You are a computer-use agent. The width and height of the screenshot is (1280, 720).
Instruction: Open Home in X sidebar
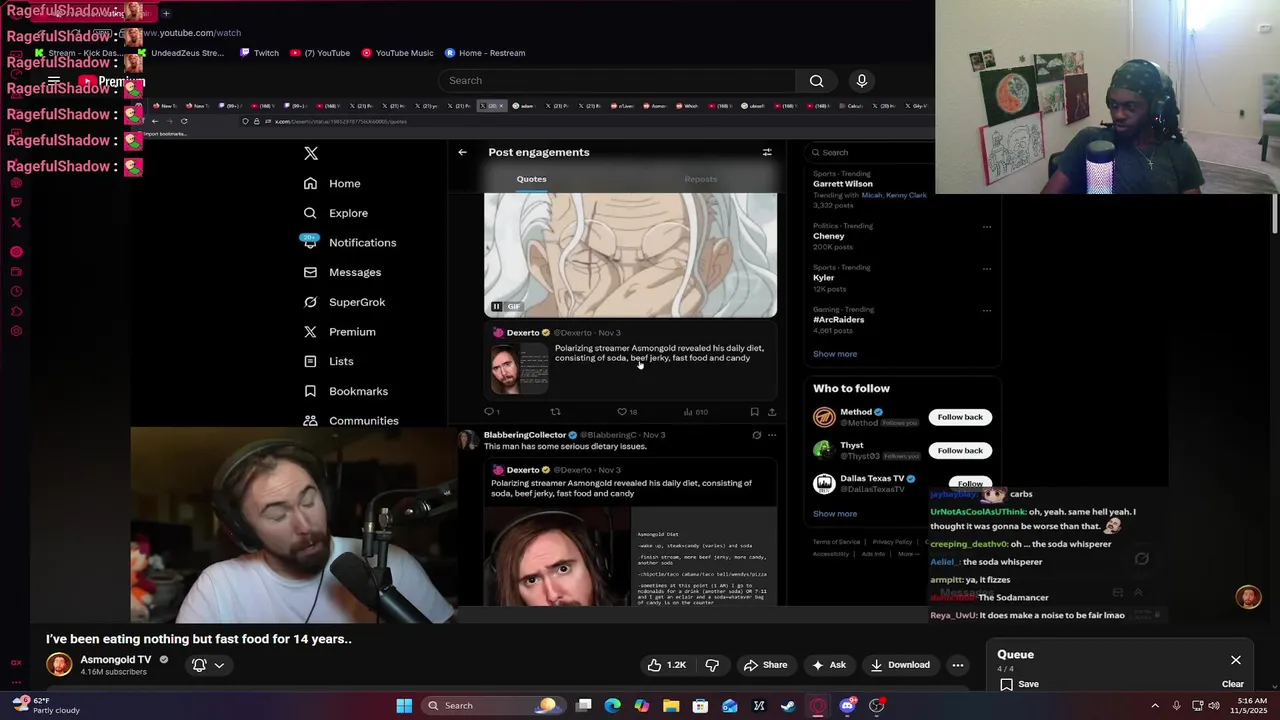pyautogui.click(x=332, y=183)
